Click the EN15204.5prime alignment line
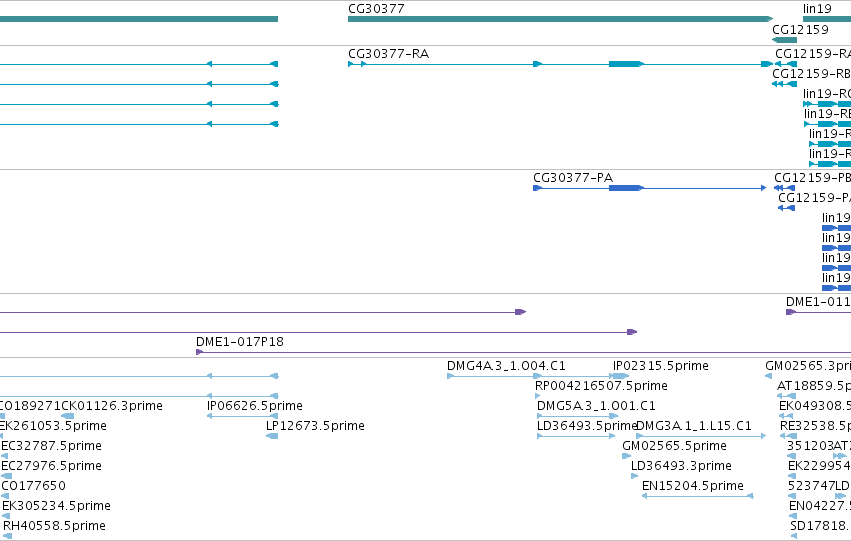 tap(697, 496)
